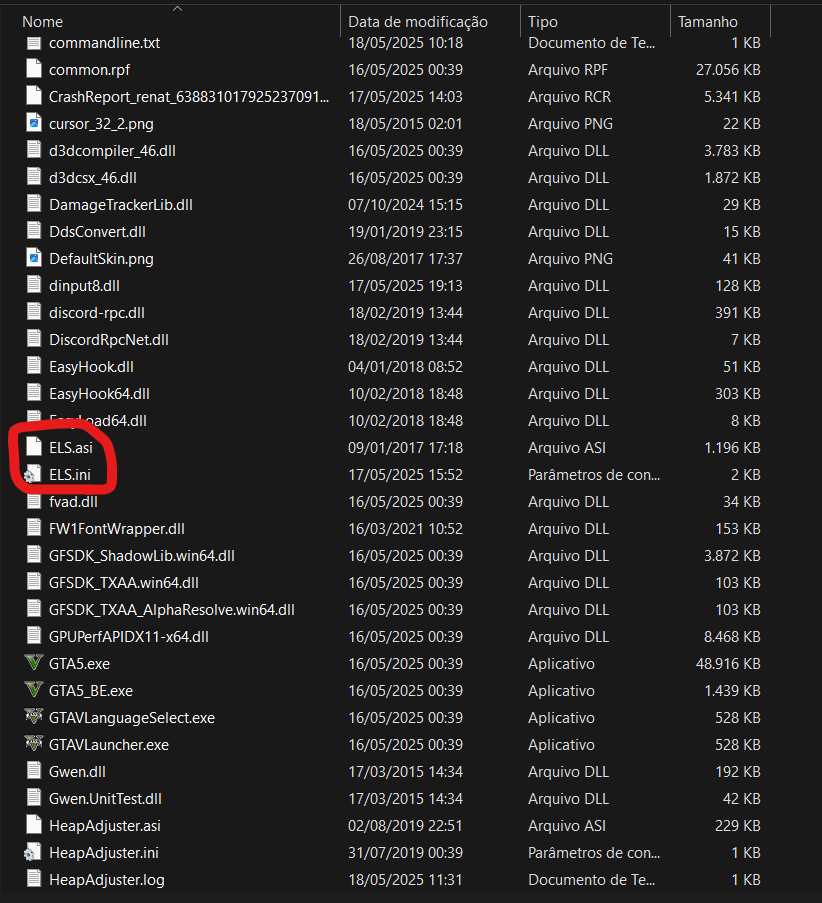
Task: Select the file name GFSDK_TXAA_AlphaResolve.win64.dll
Action: click(171, 610)
